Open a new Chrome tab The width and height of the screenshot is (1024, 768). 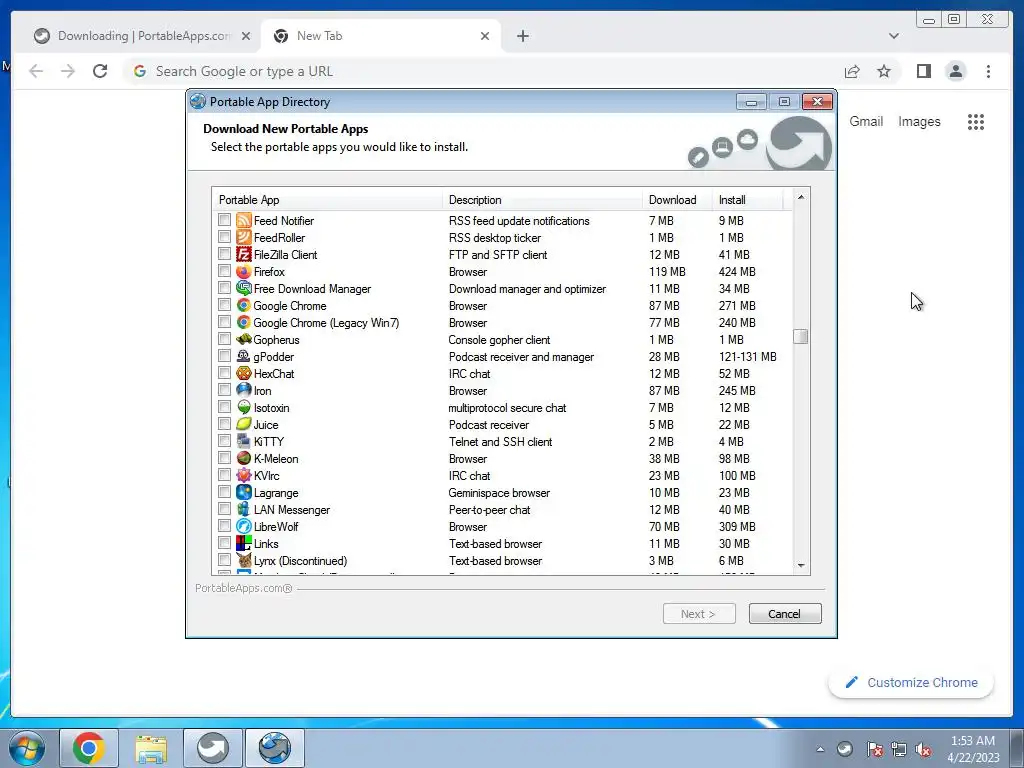point(522,36)
